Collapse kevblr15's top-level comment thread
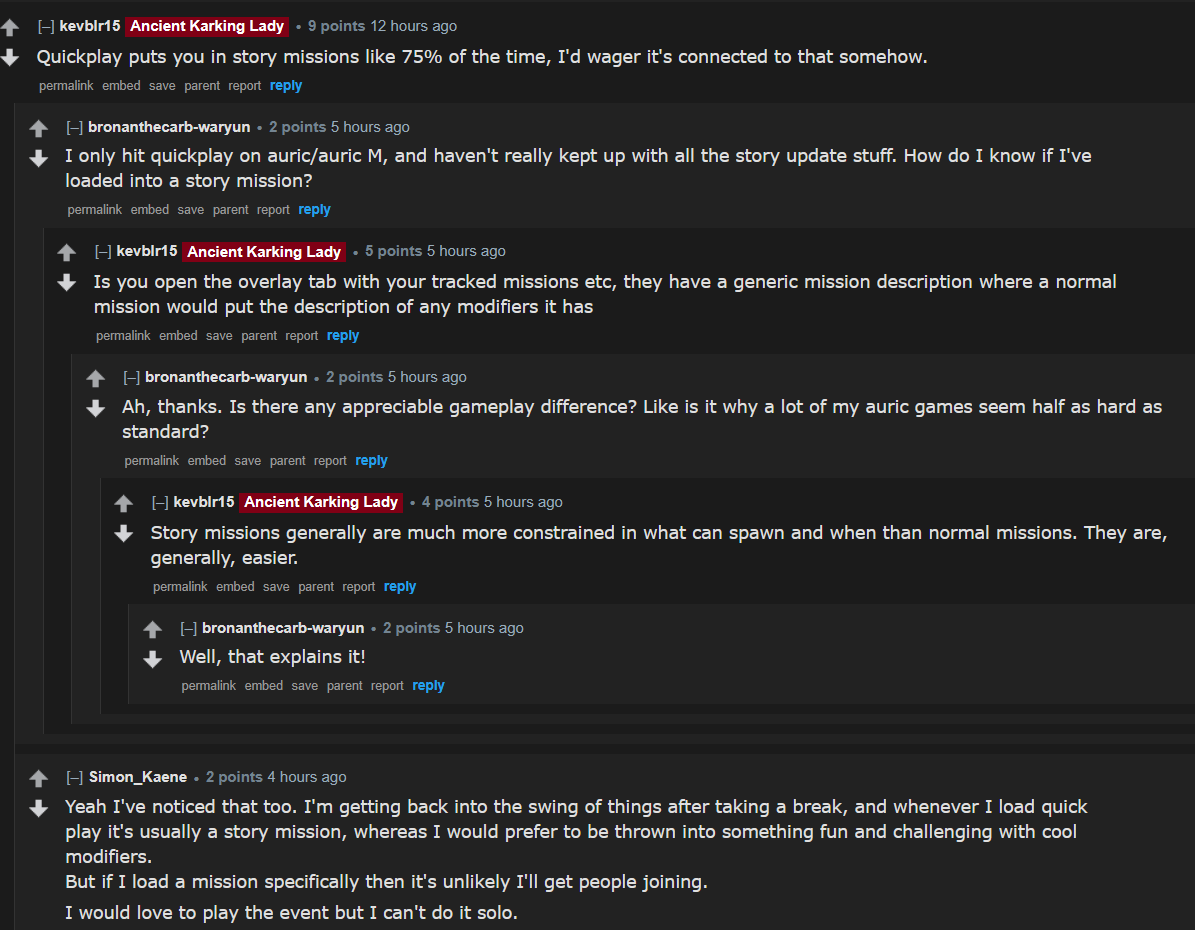1195x930 pixels. 46,27
